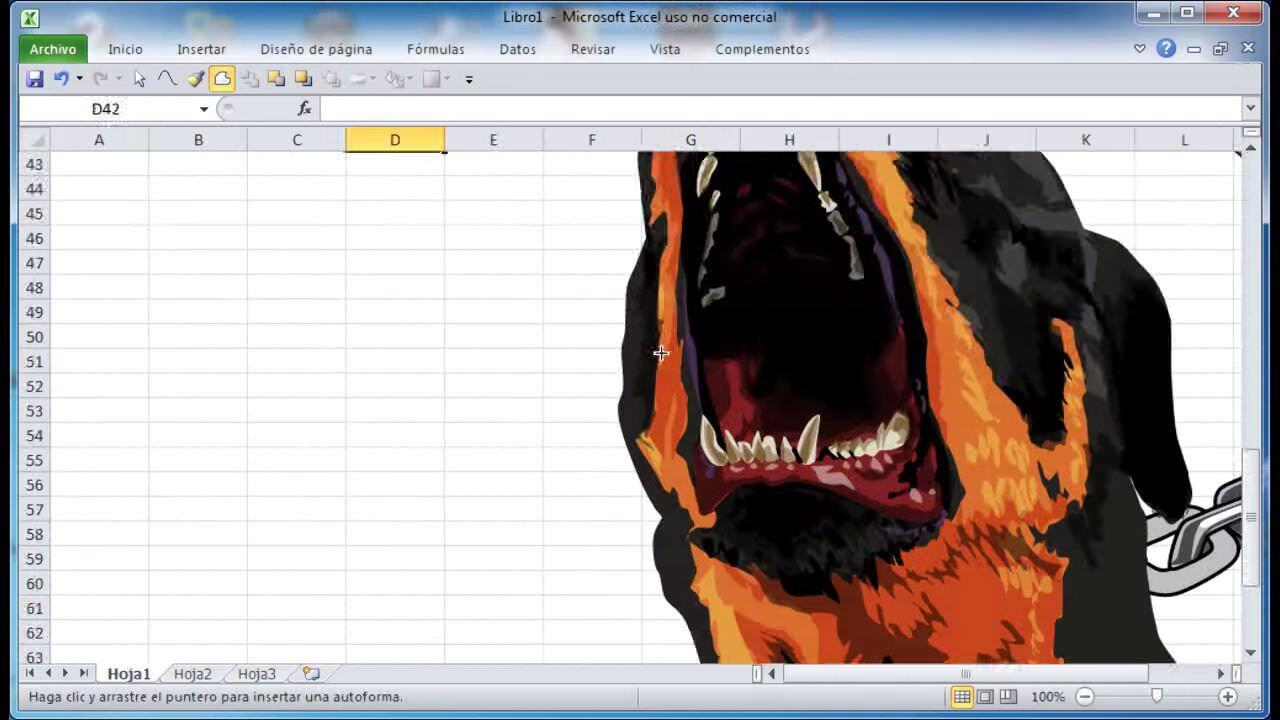This screenshot has width=1280, height=720.
Task: Customize Quick Access Toolbar dropdown
Action: (x=469, y=79)
